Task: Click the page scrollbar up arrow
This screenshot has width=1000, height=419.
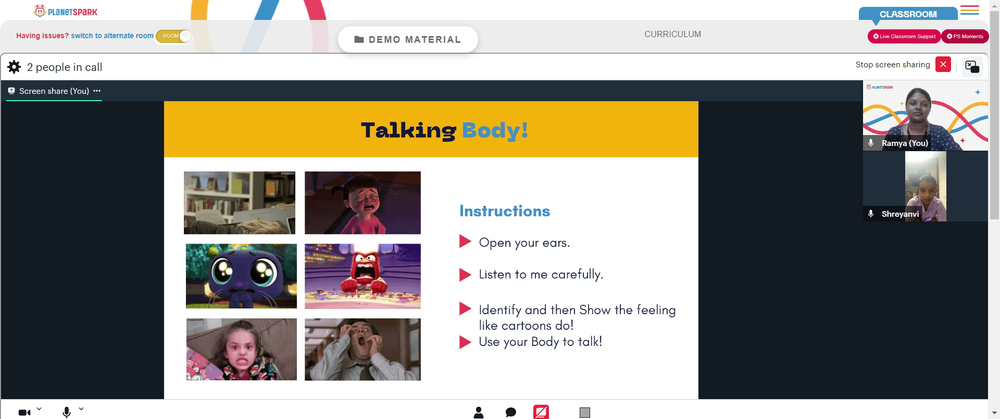Action: (995, 4)
